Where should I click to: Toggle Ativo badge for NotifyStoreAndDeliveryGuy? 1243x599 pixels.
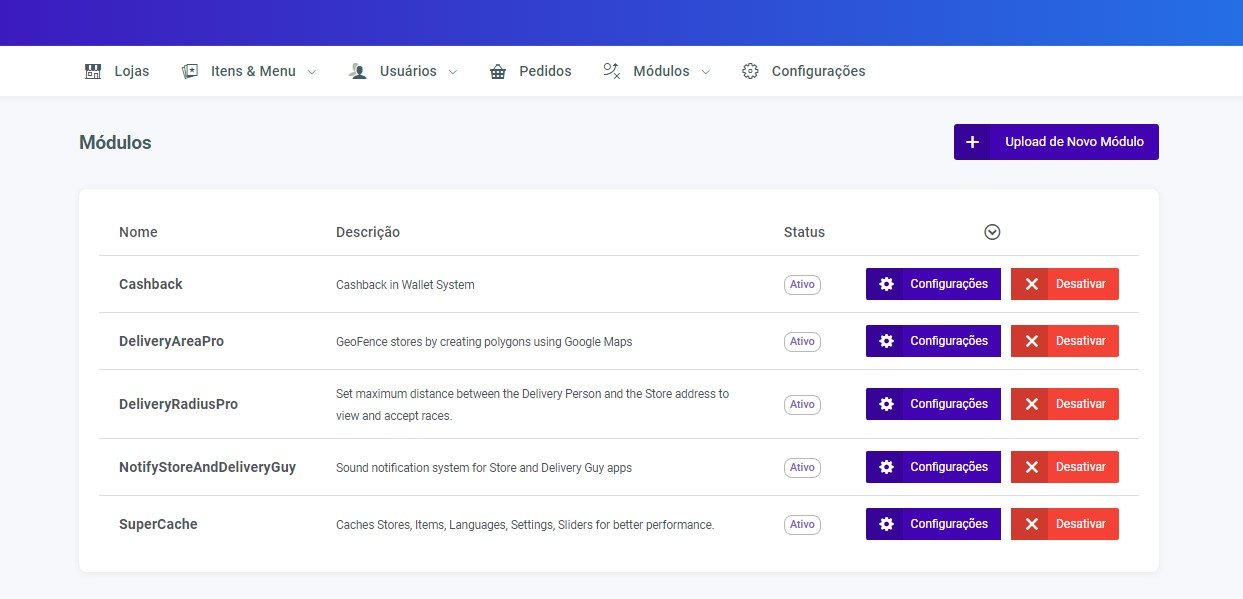802,467
